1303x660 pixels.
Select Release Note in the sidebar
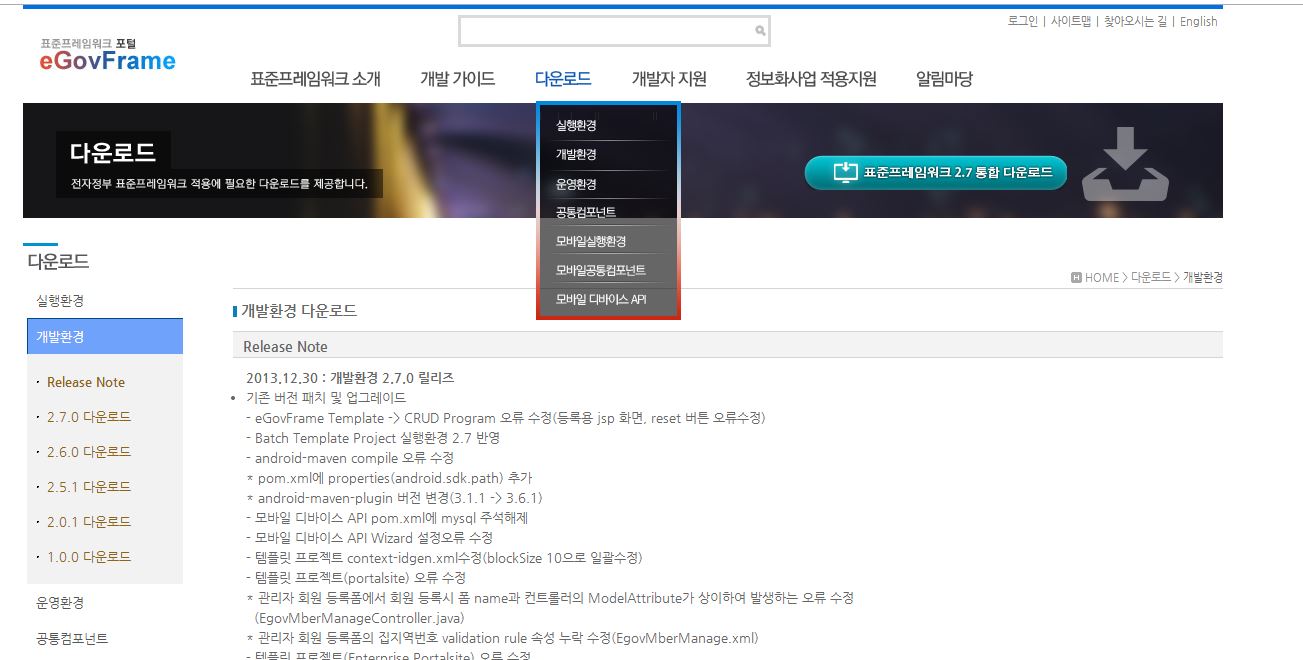pos(86,382)
